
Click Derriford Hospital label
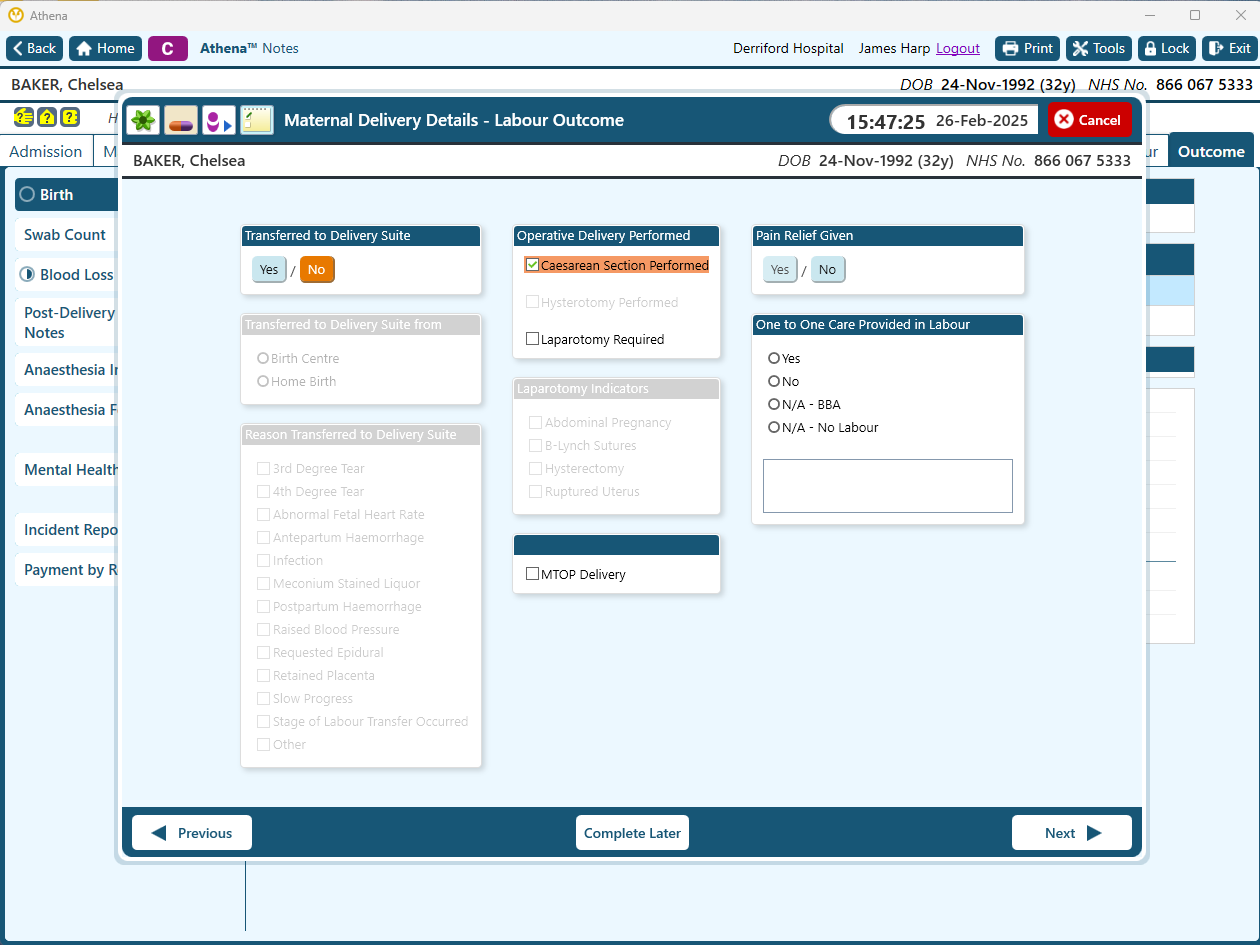pyautogui.click(x=788, y=48)
